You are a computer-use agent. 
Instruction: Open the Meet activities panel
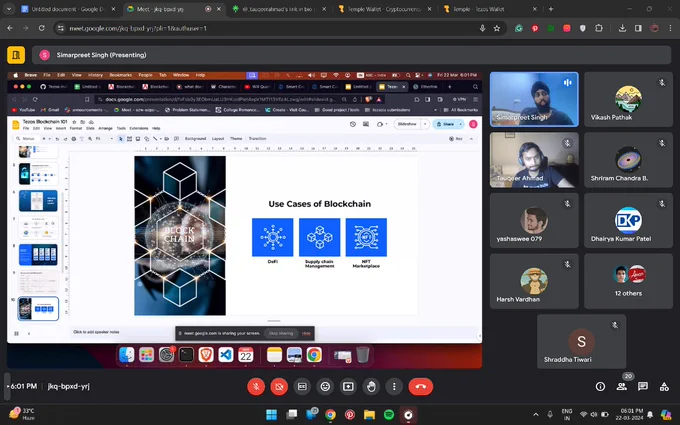(x=664, y=386)
